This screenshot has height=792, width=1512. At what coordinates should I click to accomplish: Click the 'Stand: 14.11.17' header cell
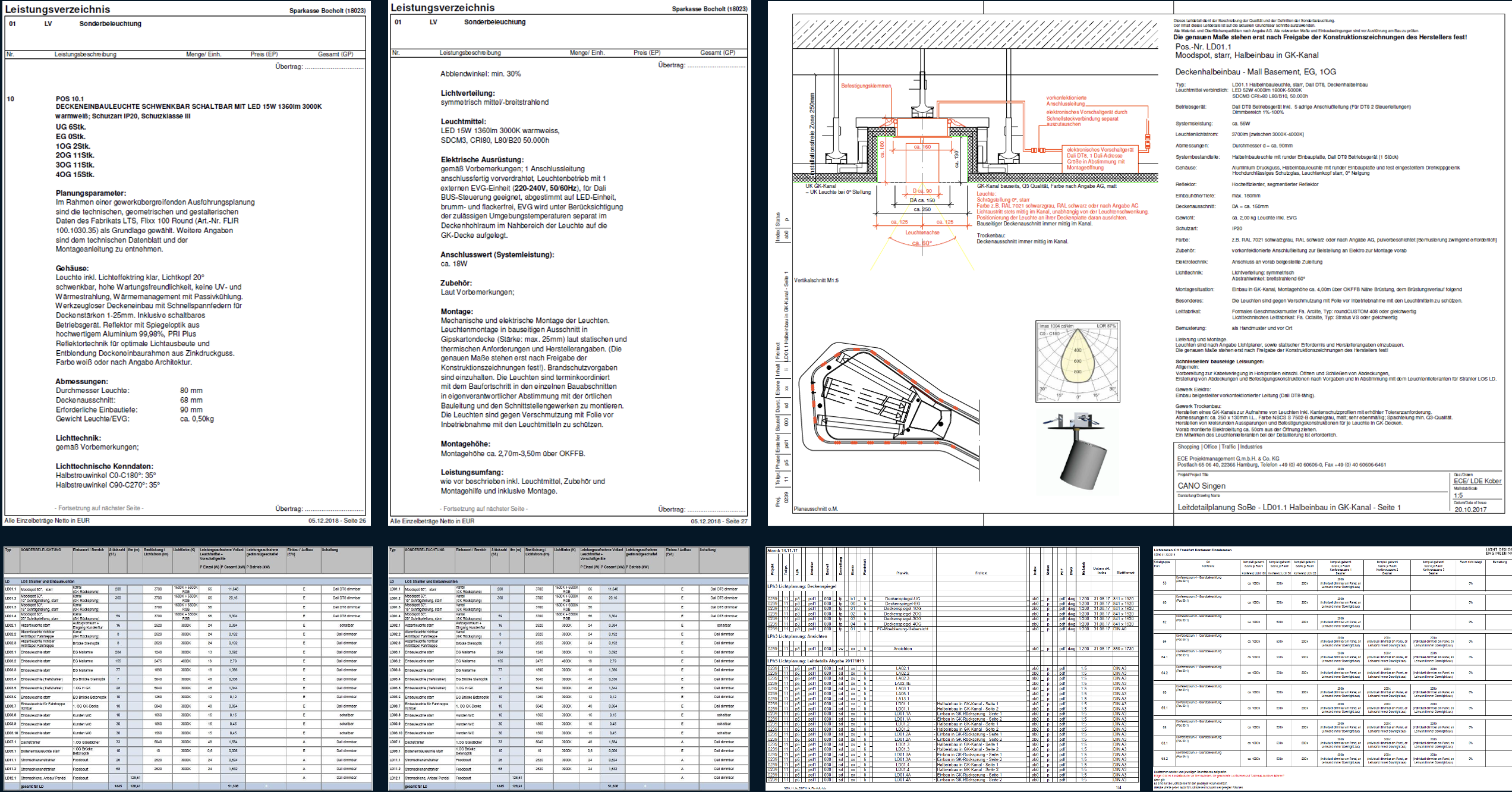click(x=783, y=551)
